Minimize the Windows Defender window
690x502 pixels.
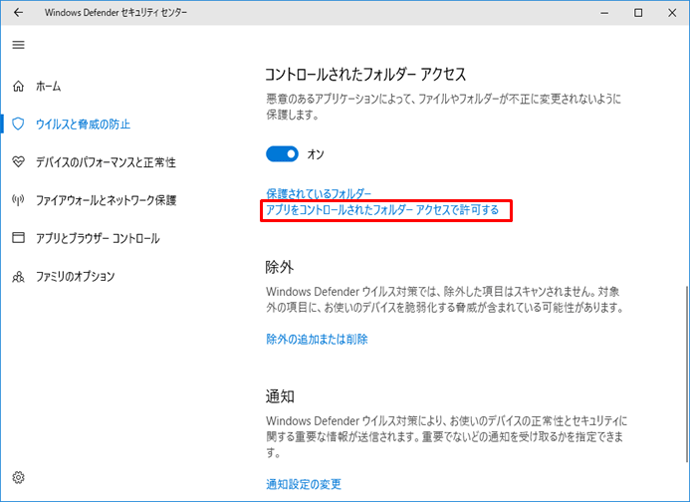(605, 13)
